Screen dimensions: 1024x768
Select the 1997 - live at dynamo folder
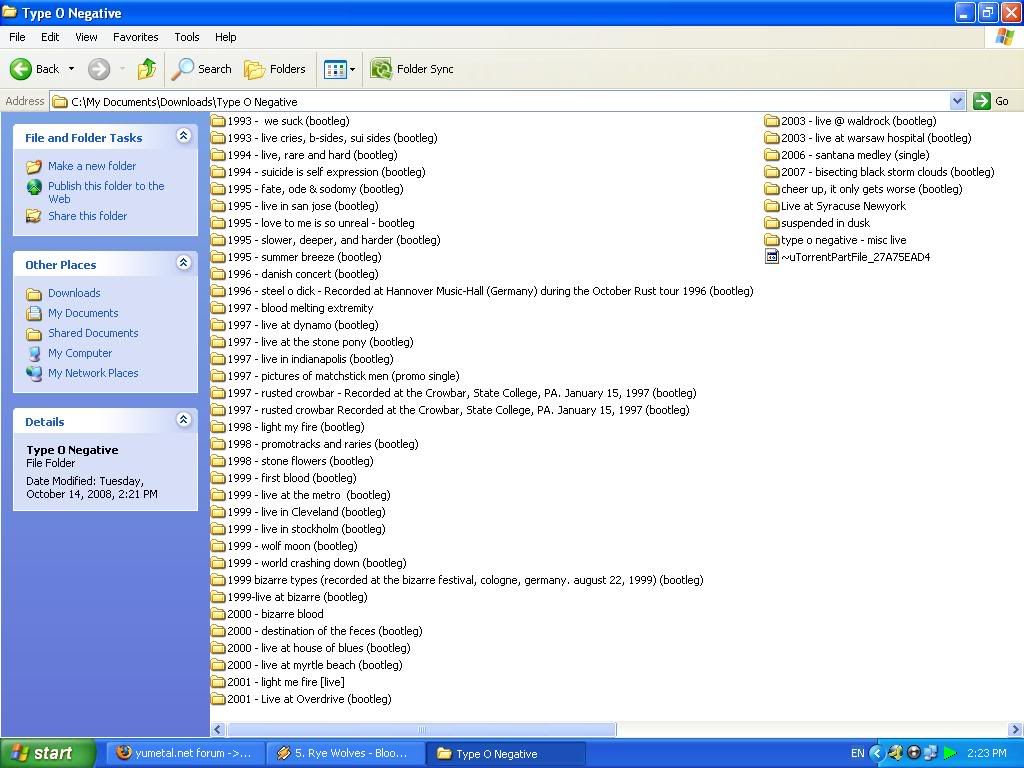point(301,325)
